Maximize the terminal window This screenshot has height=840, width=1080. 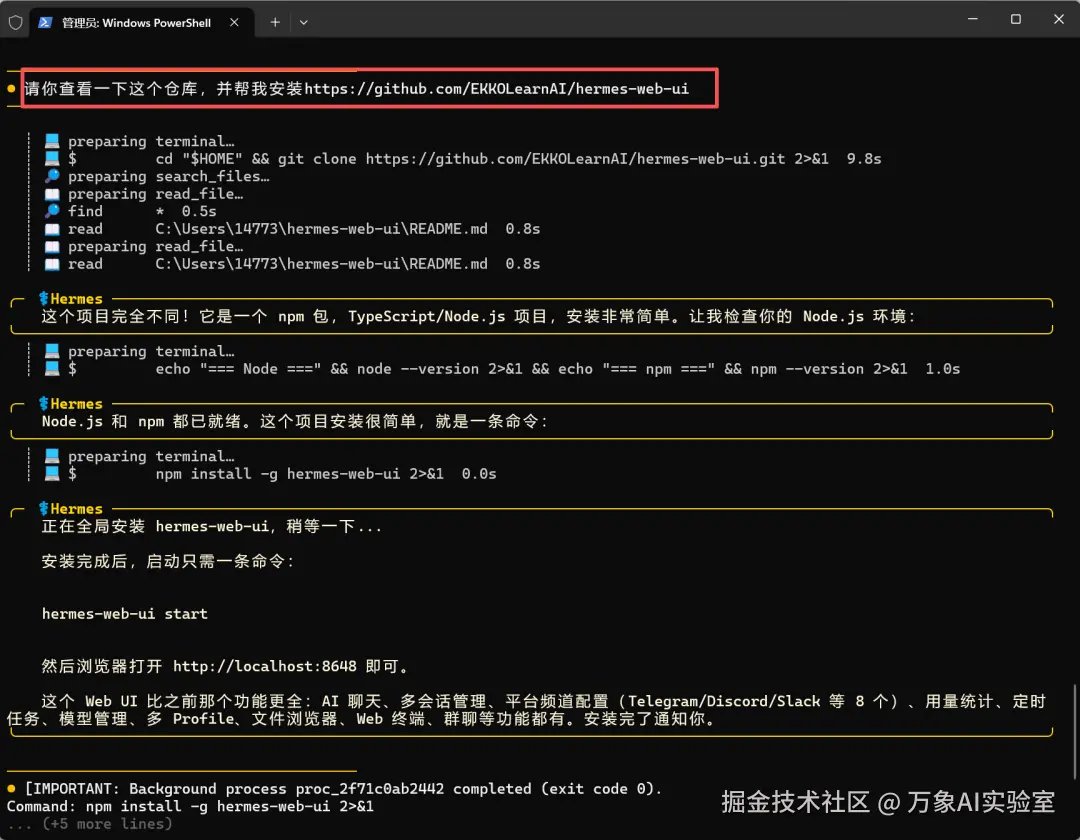1015,19
